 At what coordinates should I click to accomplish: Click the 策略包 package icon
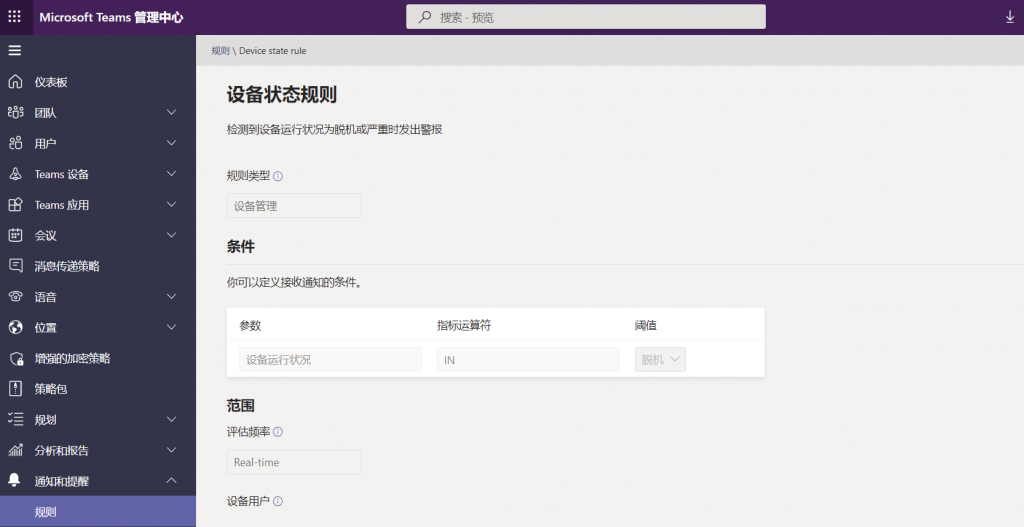(x=15, y=389)
